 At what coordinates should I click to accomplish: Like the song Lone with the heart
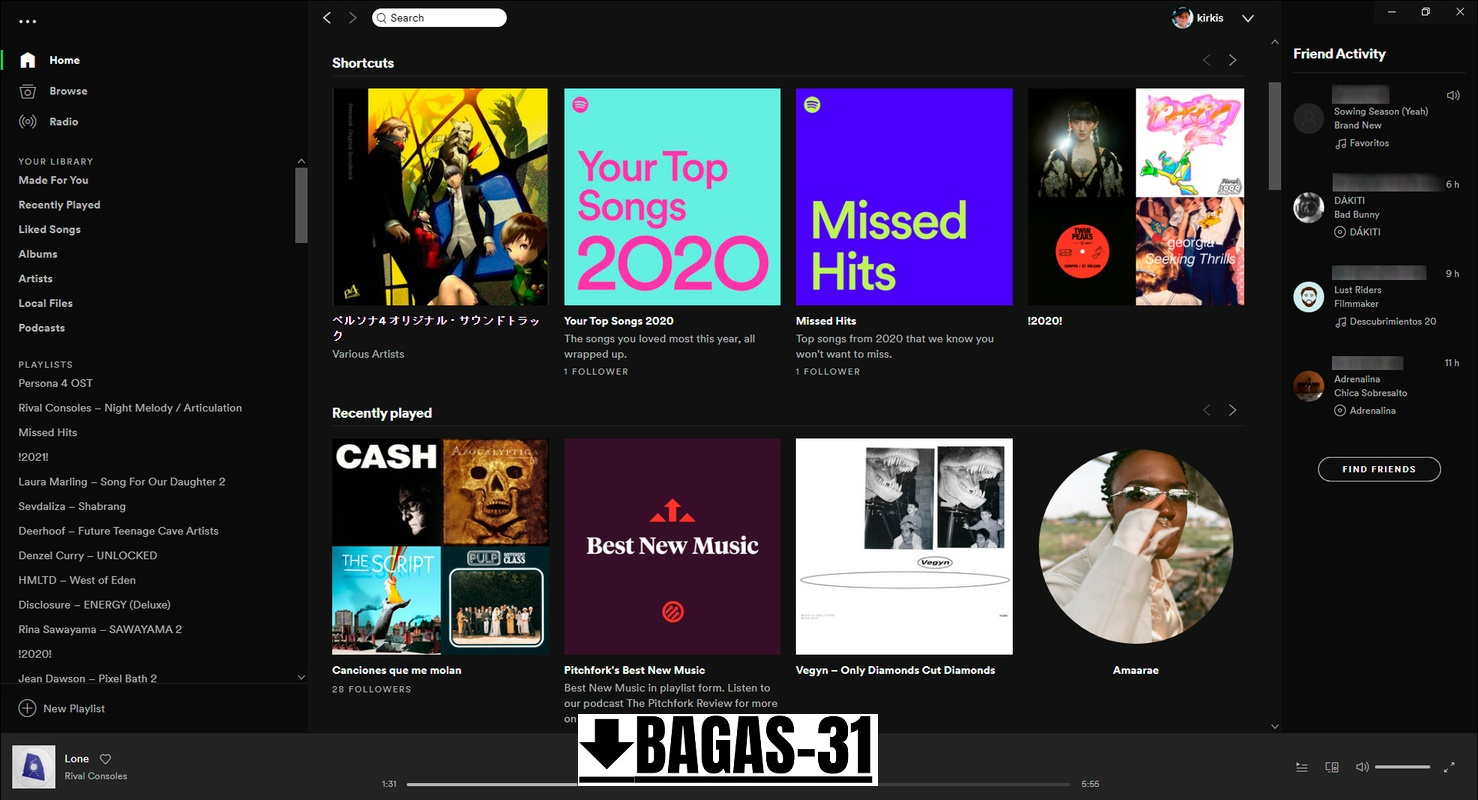[105, 759]
